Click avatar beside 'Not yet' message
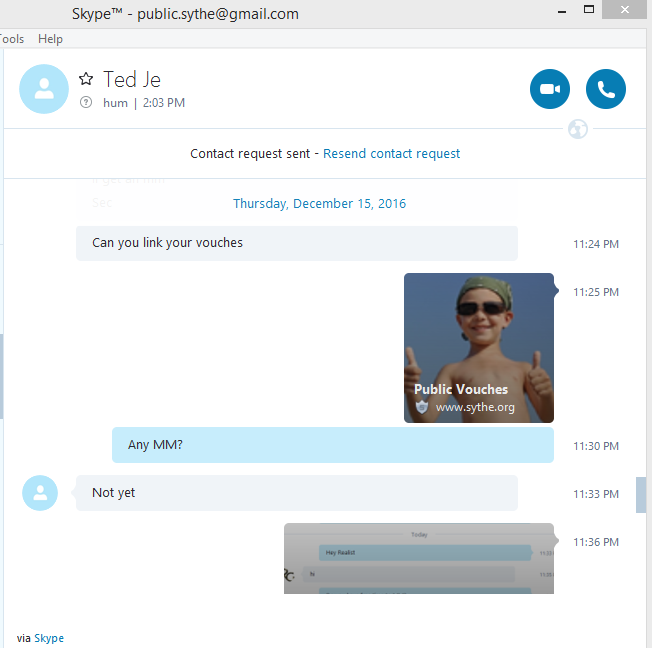The width and height of the screenshot is (652, 648). pyautogui.click(x=40, y=493)
